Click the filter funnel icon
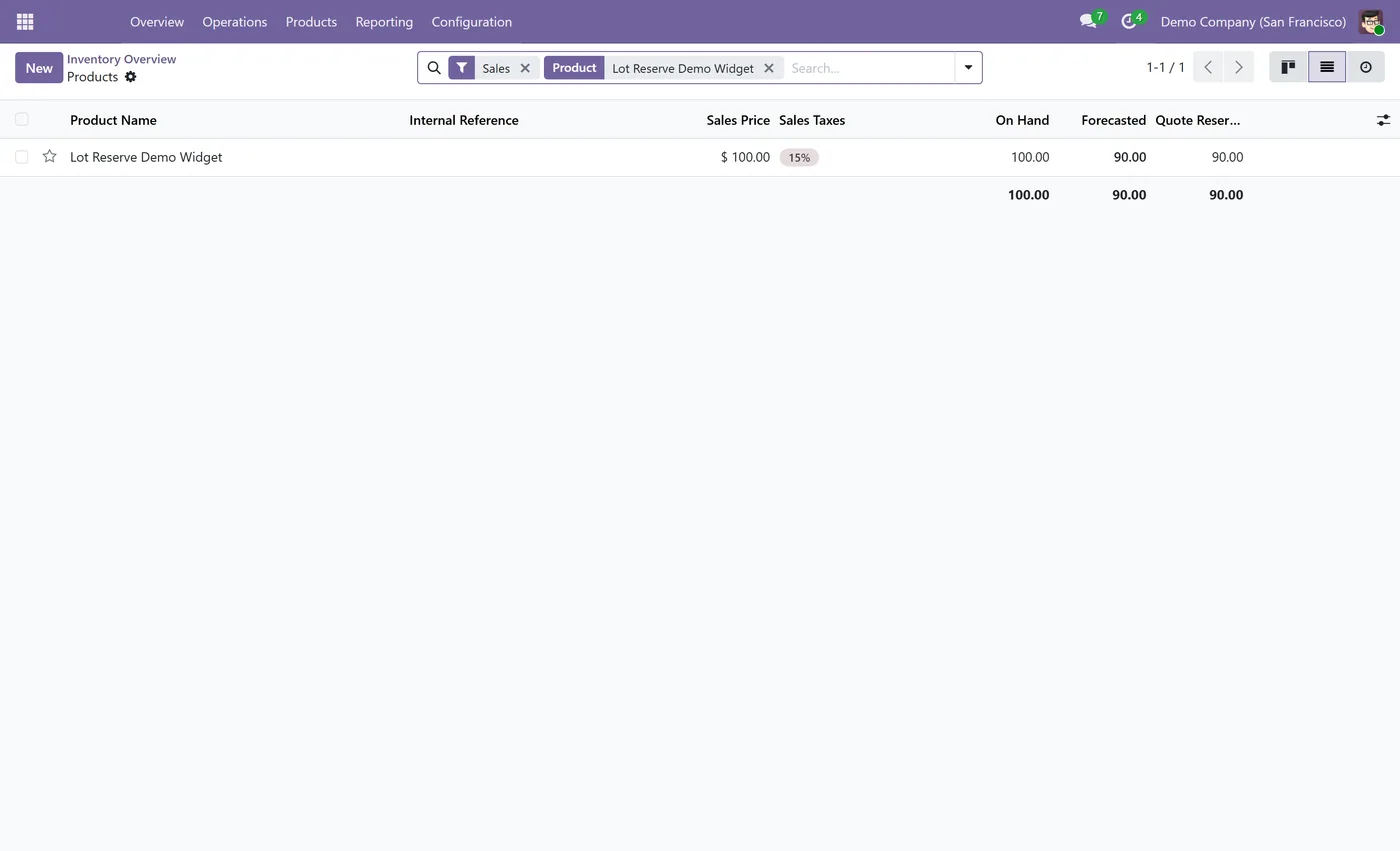 tap(461, 68)
